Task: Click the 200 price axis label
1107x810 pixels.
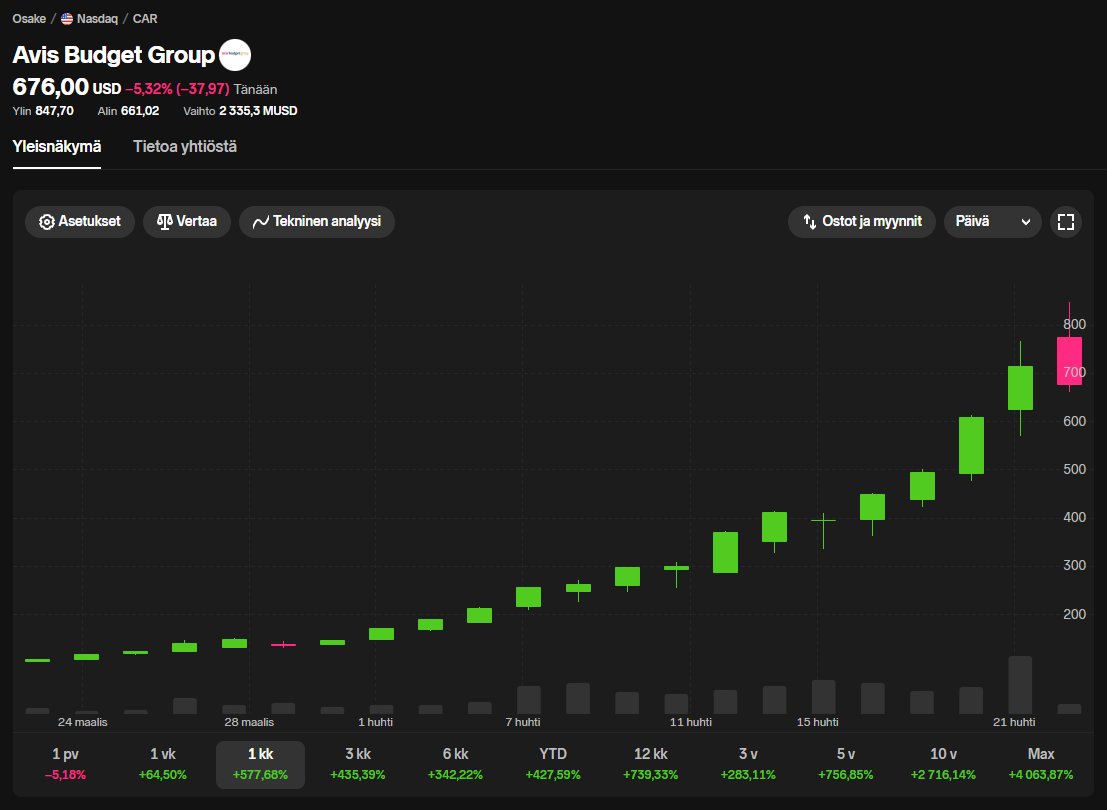Action: [1075, 614]
